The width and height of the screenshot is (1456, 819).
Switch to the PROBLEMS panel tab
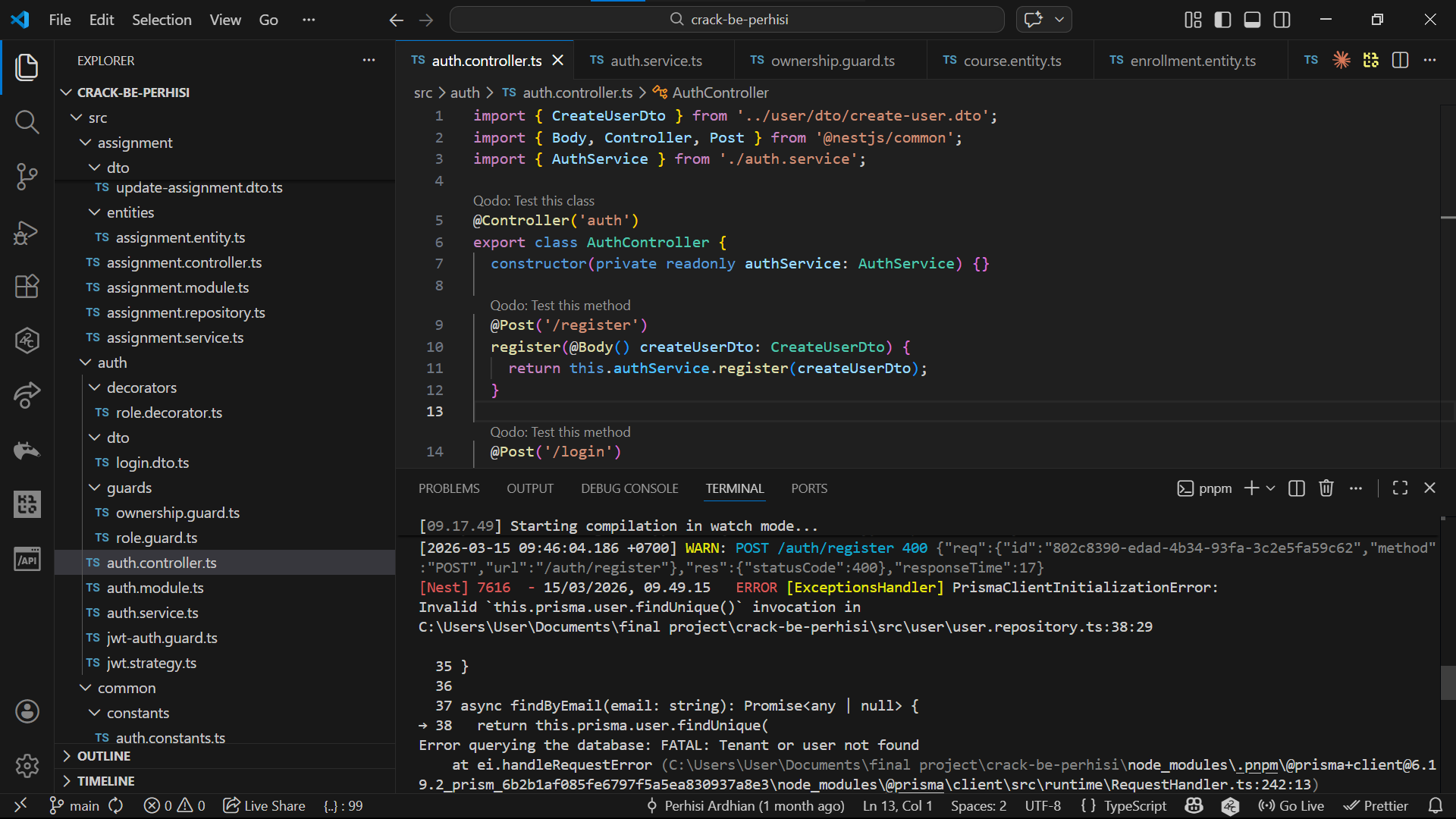click(x=449, y=488)
